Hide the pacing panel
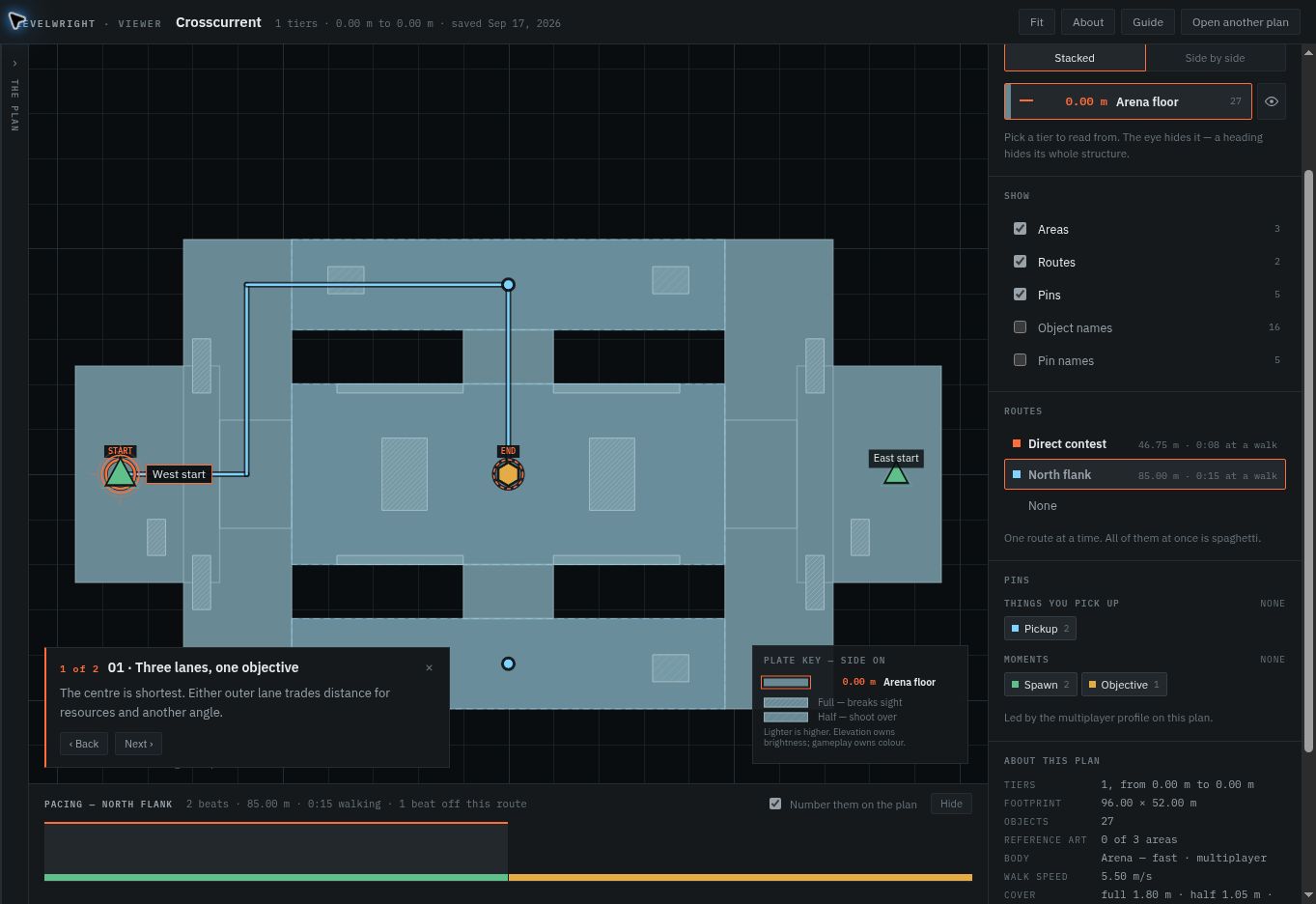Image resolution: width=1316 pixels, height=904 pixels. pos(951,804)
